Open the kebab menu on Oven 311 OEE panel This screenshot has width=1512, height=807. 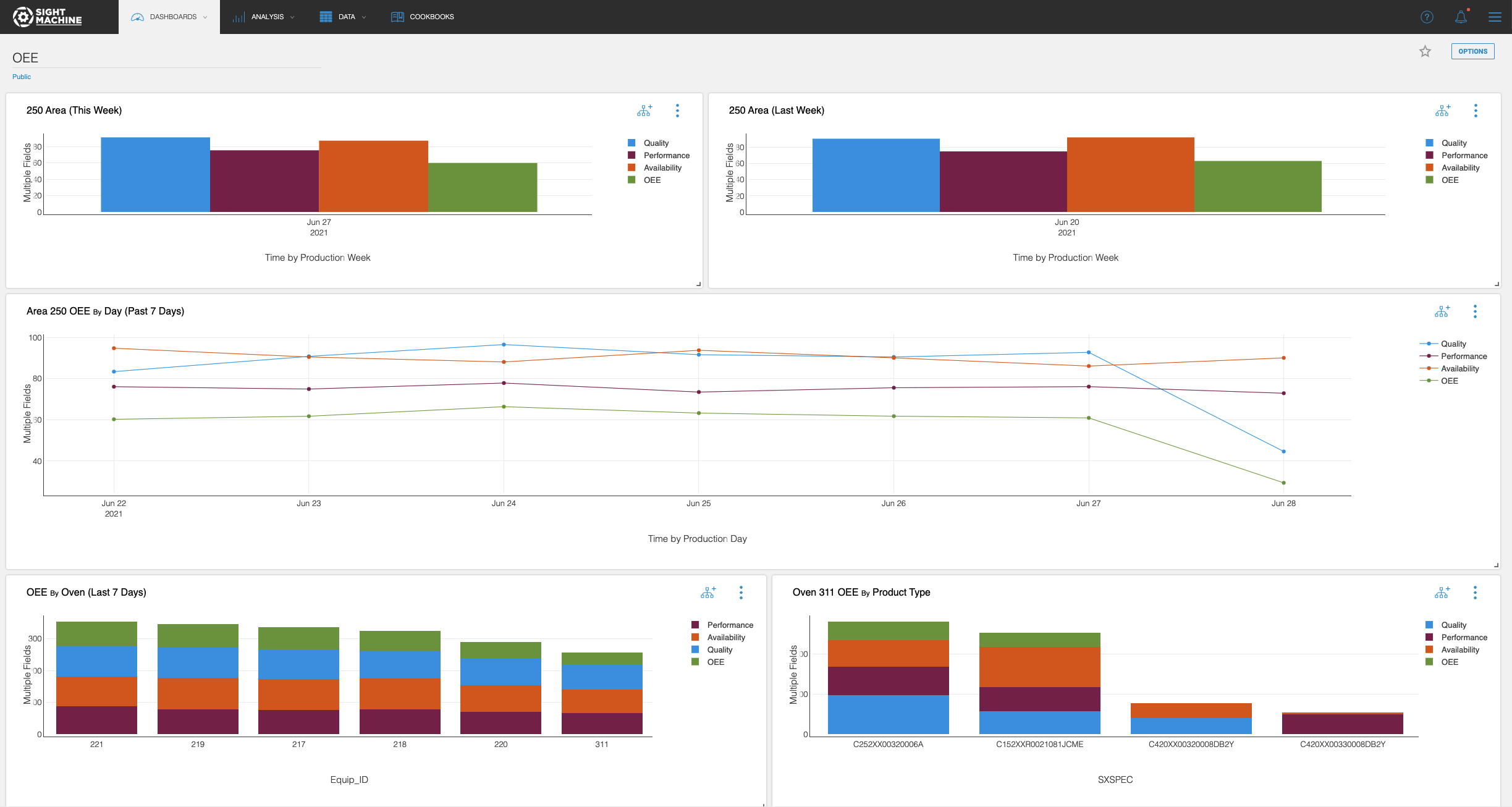click(1475, 593)
